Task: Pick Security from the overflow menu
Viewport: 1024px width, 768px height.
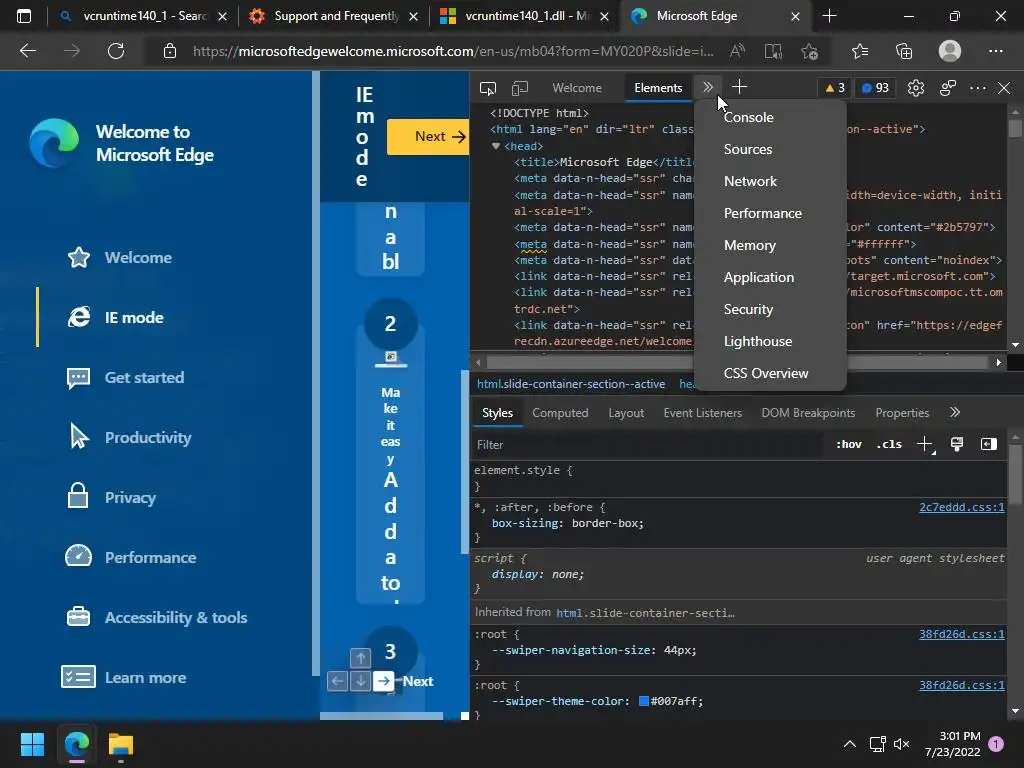Action: point(748,310)
